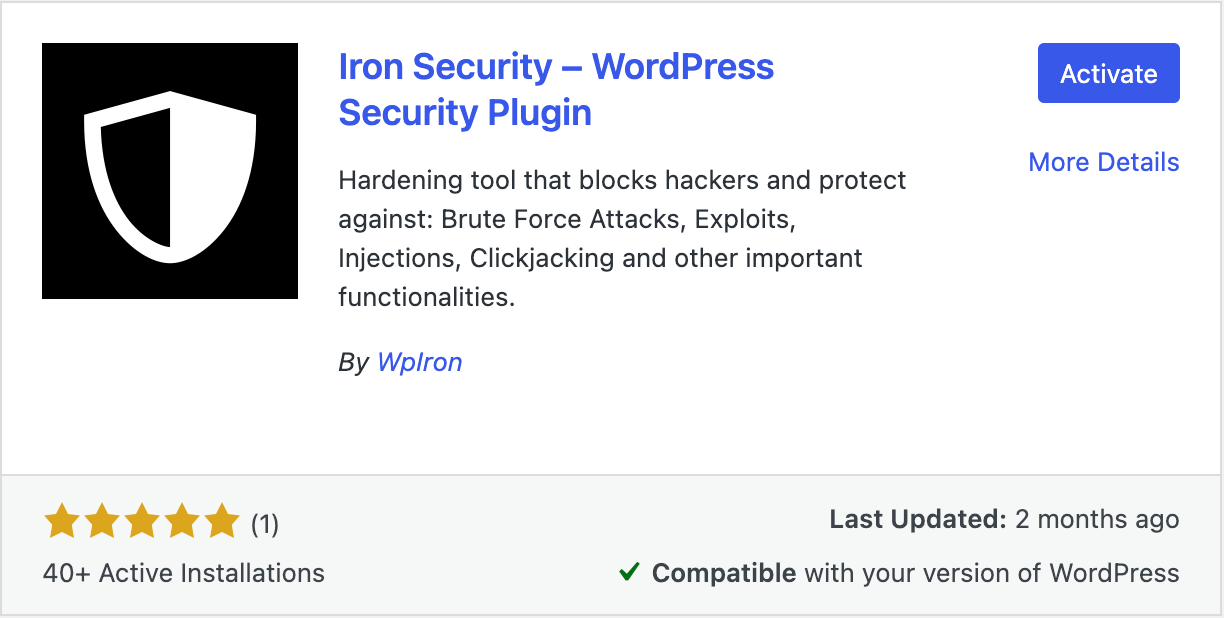
Task: Click the green compatibility checkmark icon
Action: (x=629, y=572)
